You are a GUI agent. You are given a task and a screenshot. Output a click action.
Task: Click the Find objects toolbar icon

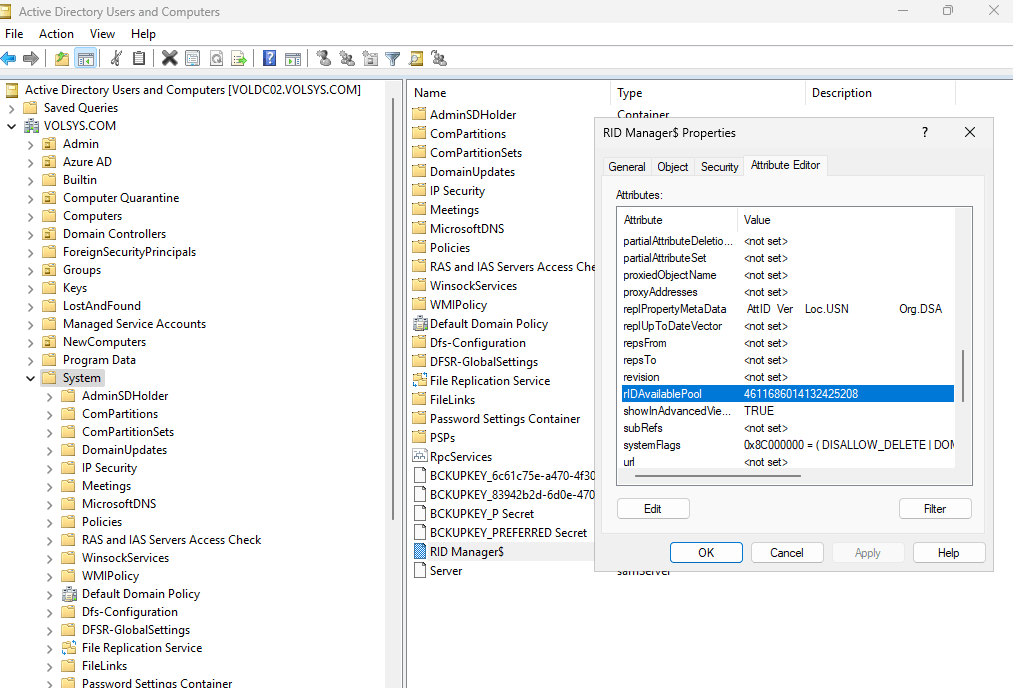click(x=416, y=59)
